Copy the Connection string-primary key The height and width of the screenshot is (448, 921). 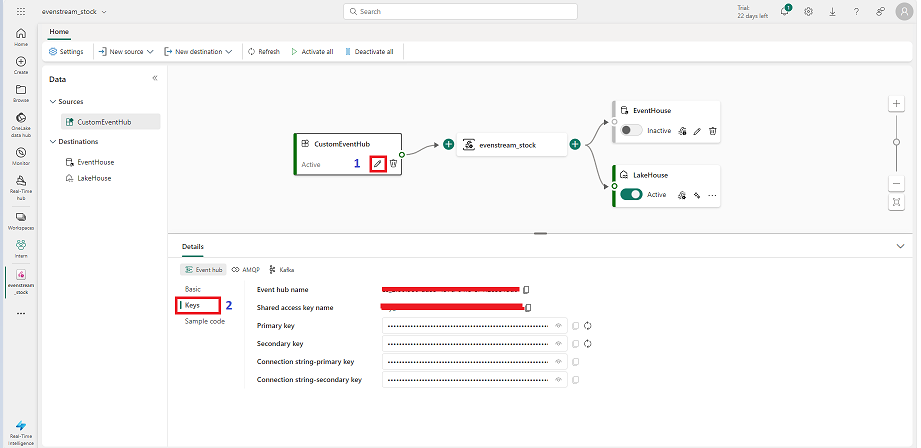coord(576,362)
